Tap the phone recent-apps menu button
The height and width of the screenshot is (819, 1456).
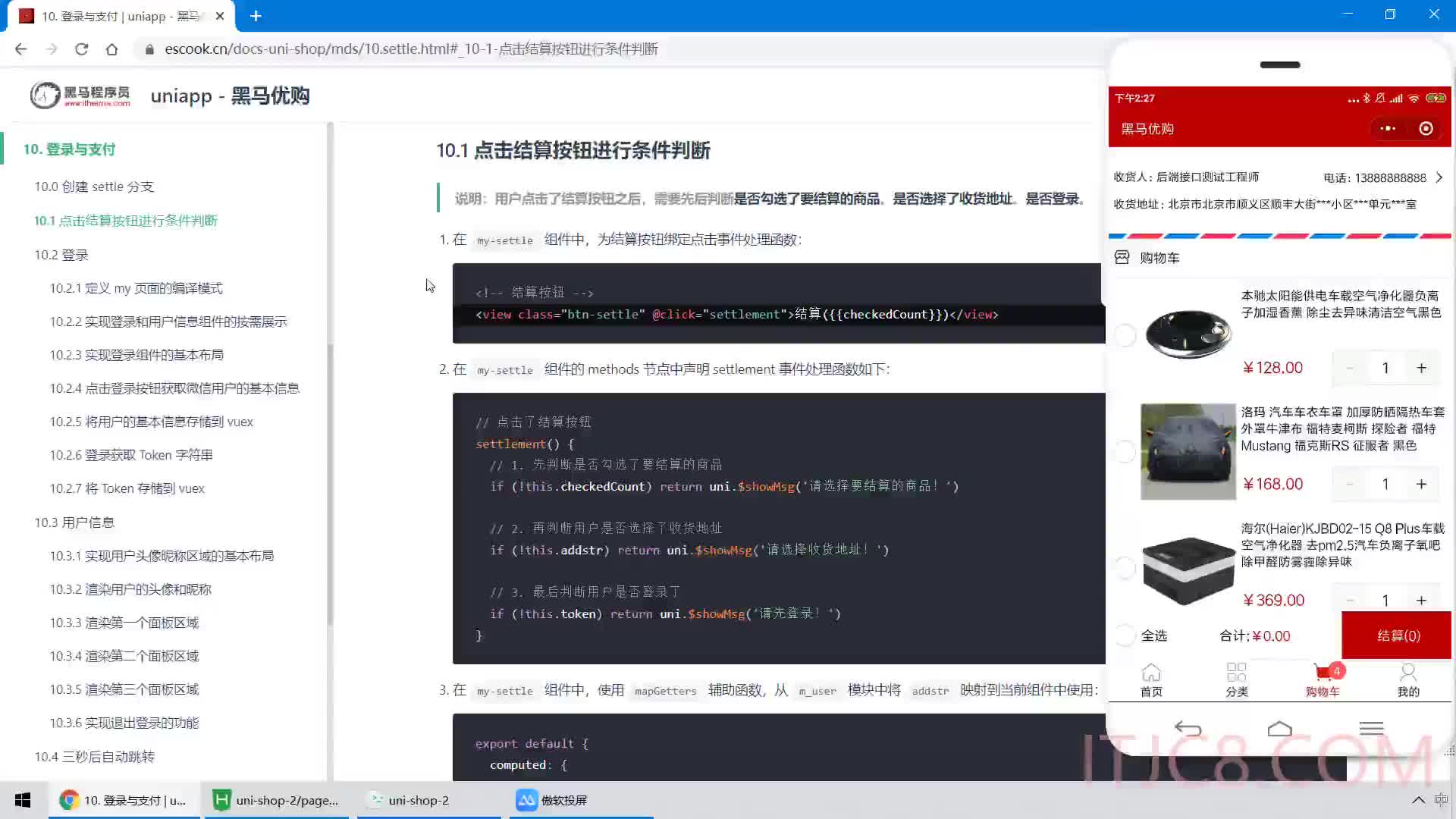pos(1371,729)
